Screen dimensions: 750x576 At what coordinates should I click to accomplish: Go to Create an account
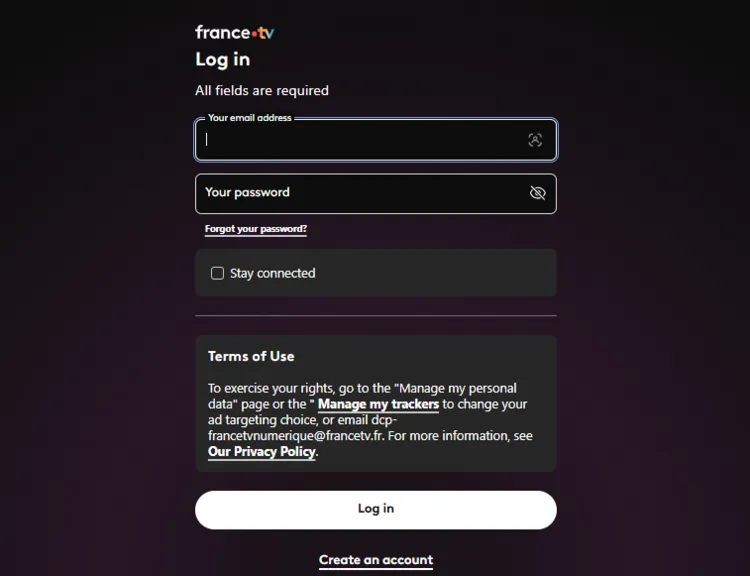[x=376, y=560]
